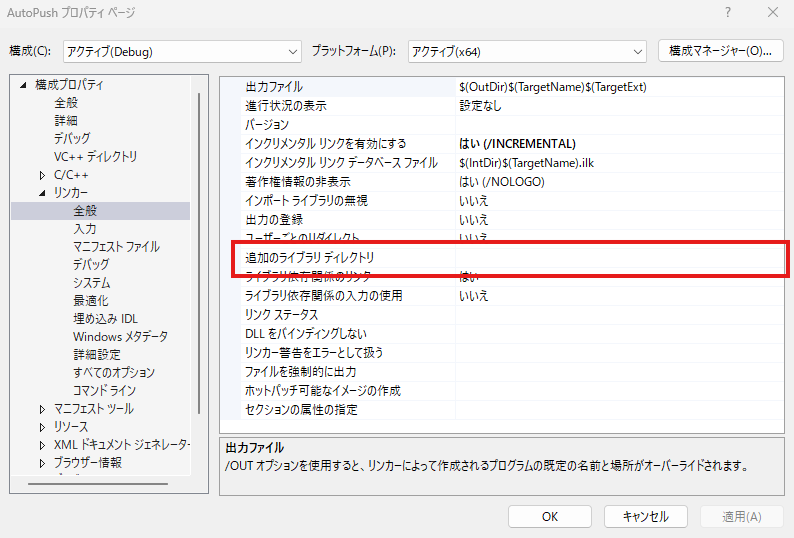Select VC++ ディレクトリ in the tree
This screenshot has height=538, width=794.
click(95, 157)
